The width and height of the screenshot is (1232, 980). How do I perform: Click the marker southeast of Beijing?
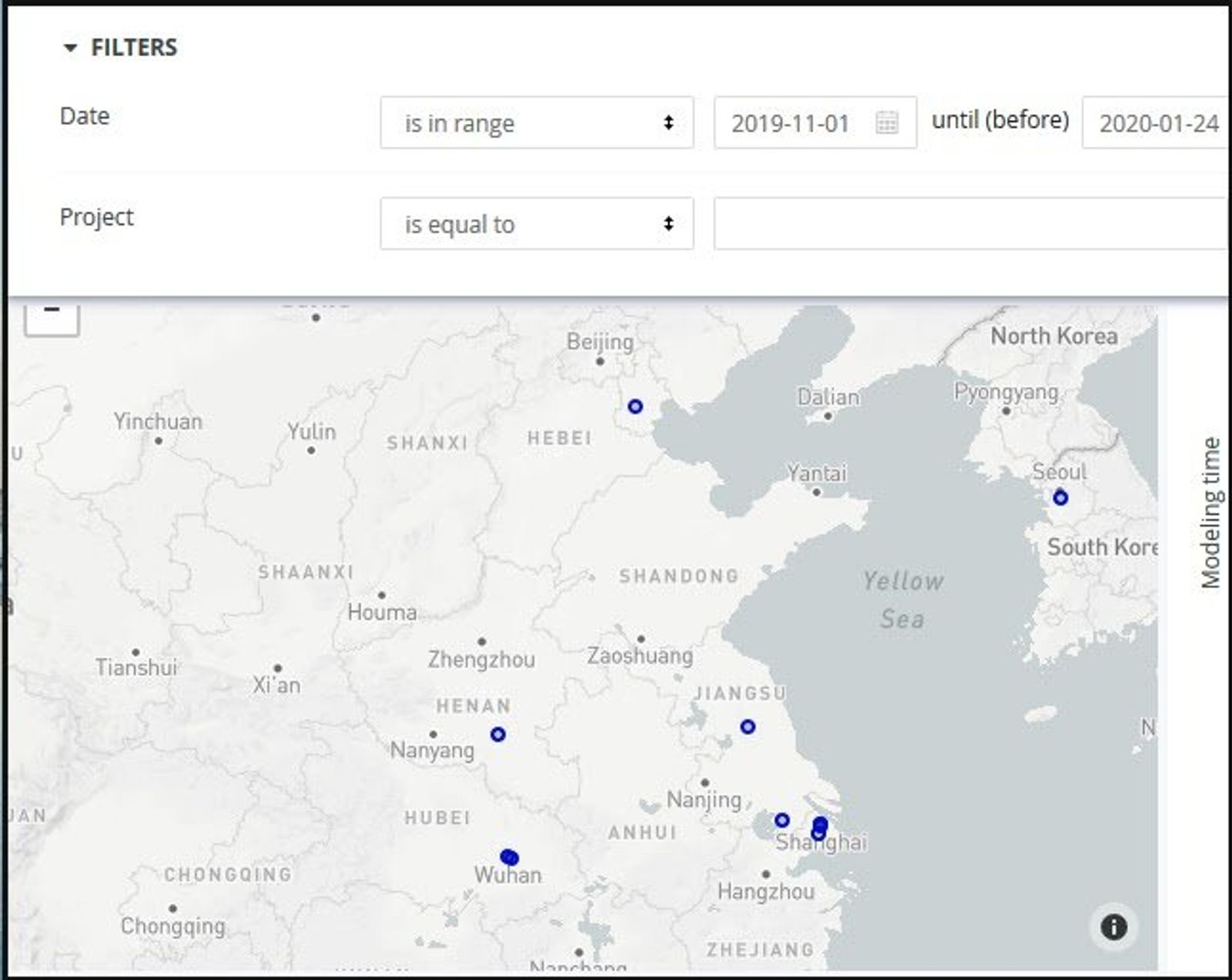click(635, 406)
